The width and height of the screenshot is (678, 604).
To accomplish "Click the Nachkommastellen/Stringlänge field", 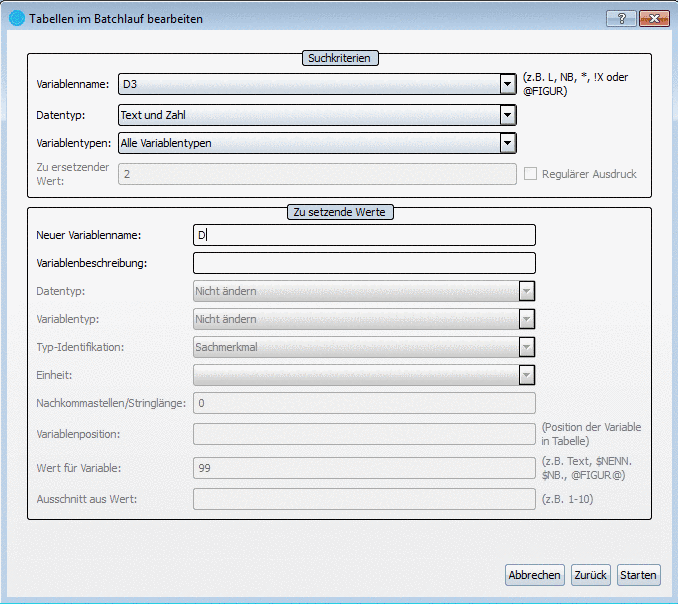I will [x=364, y=403].
